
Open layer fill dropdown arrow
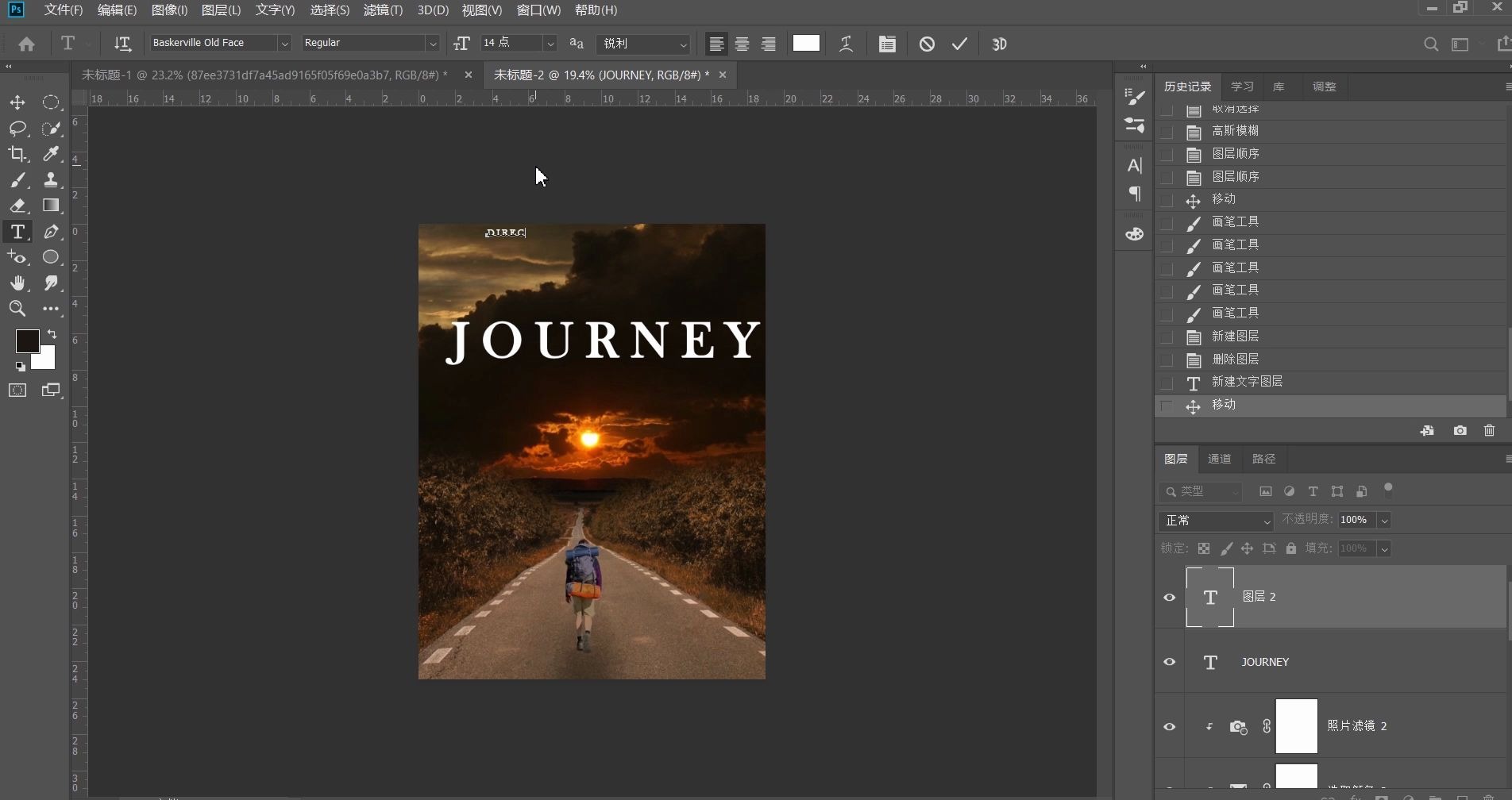(1384, 549)
